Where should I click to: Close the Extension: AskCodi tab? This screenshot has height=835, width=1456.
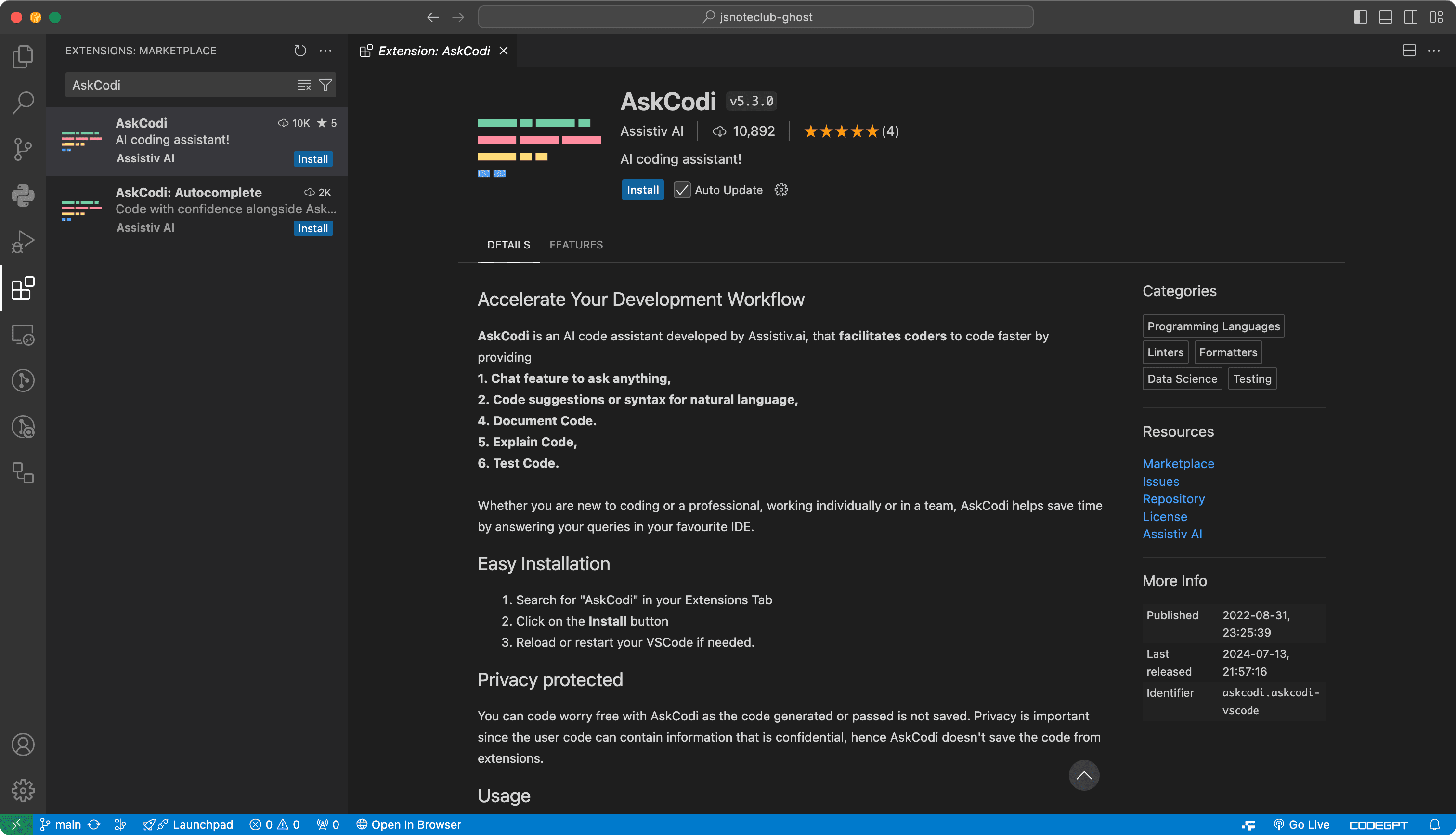coord(504,51)
